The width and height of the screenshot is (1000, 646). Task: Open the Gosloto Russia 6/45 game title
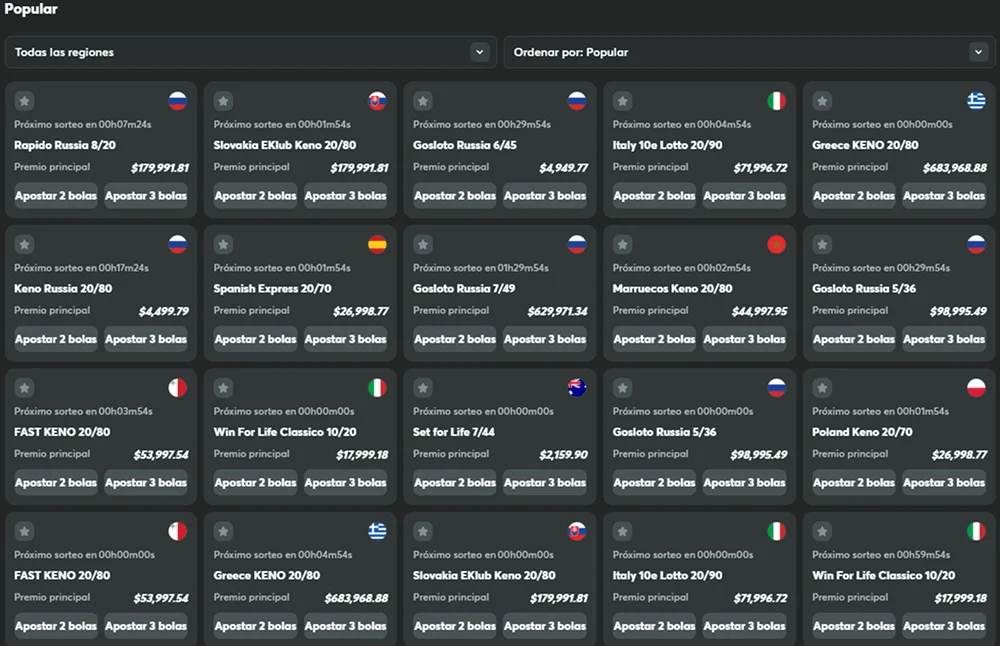click(465, 145)
